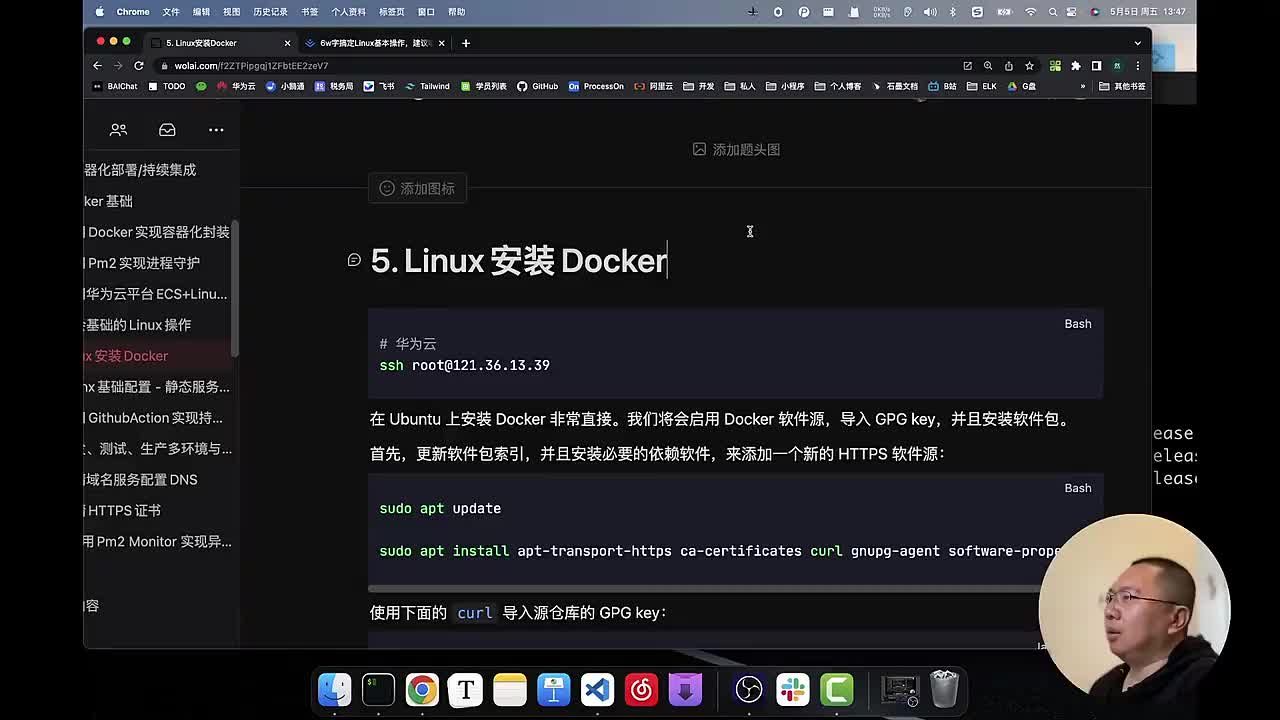Bookmark this page with the star icon
The width and height of the screenshot is (1280, 720).
point(1029,66)
